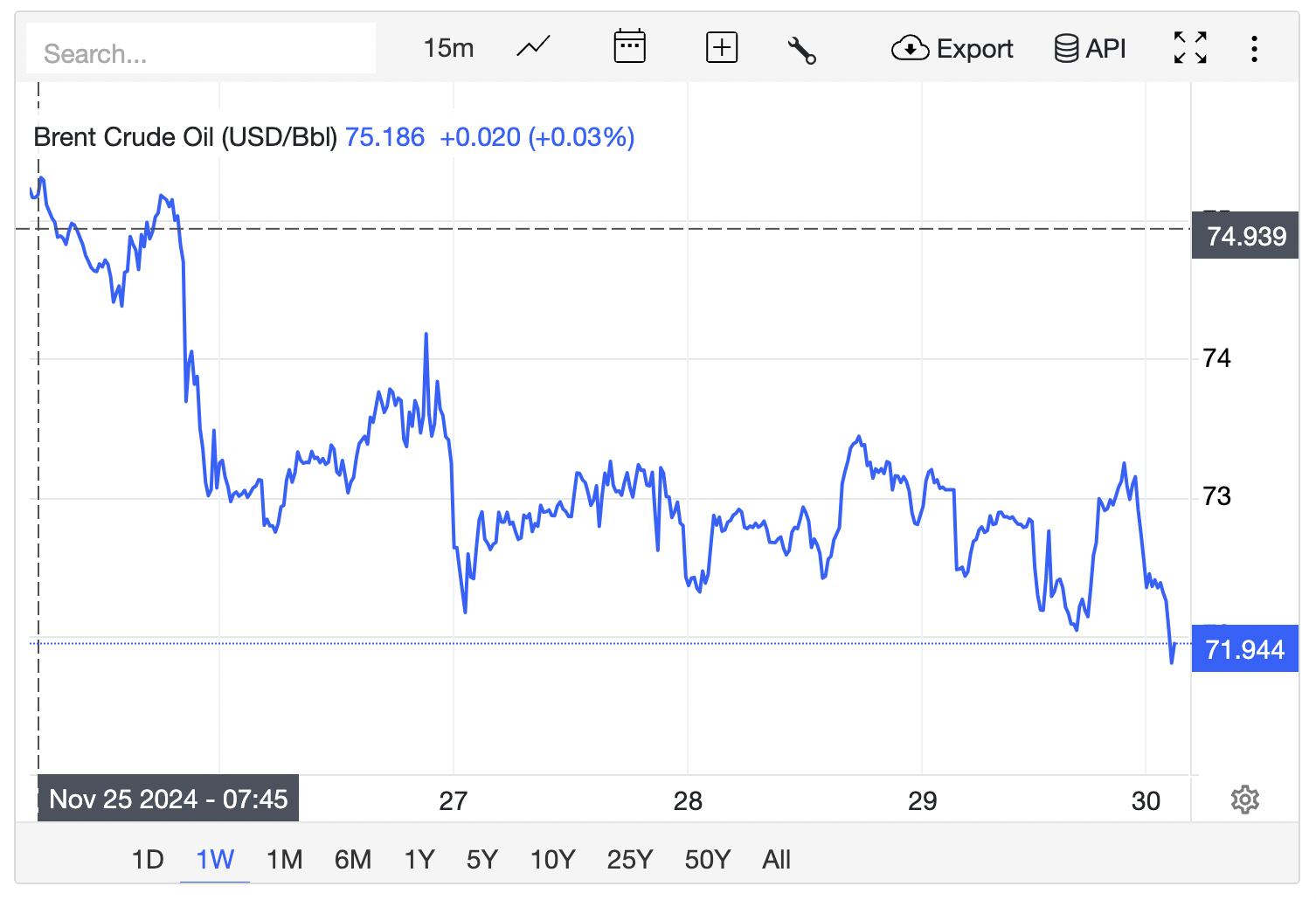
Task: Add a comparison with the plus icon
Action: (x=722, y=47)
